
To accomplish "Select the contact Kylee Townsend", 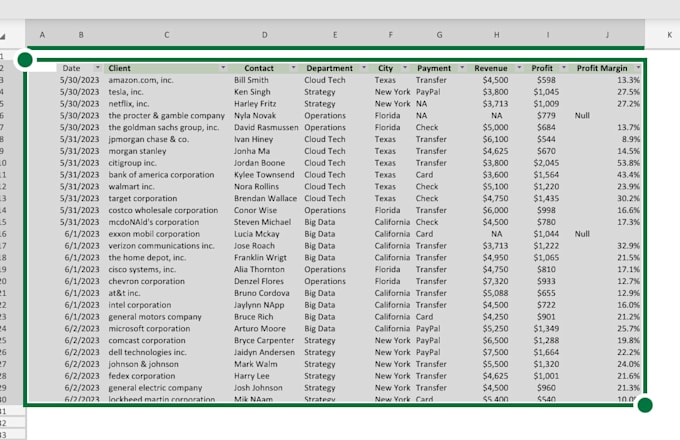I will click(x=264, y=174).
